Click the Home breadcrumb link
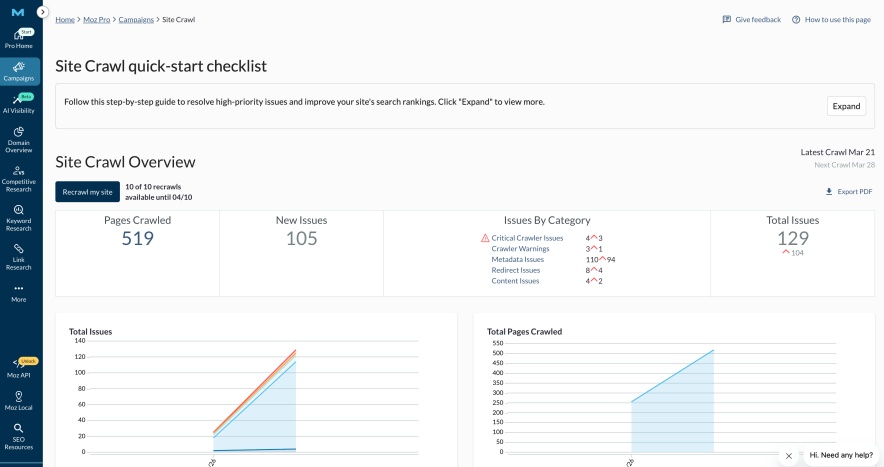This screenshot has width=884, height=467. (x=65, y=20)
